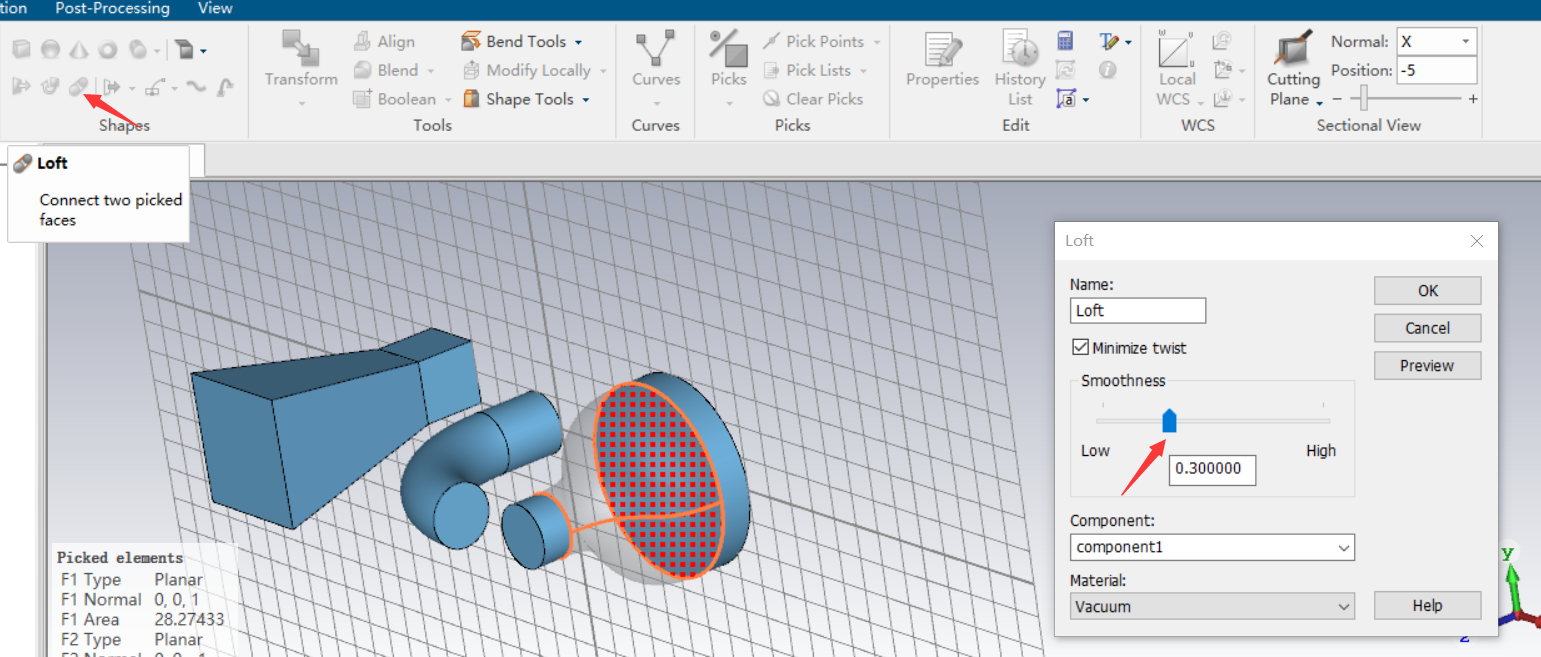The width and height of the screenshot is (1541, 657).
Task: Create a Torus shape
Action: pos(108,49)
